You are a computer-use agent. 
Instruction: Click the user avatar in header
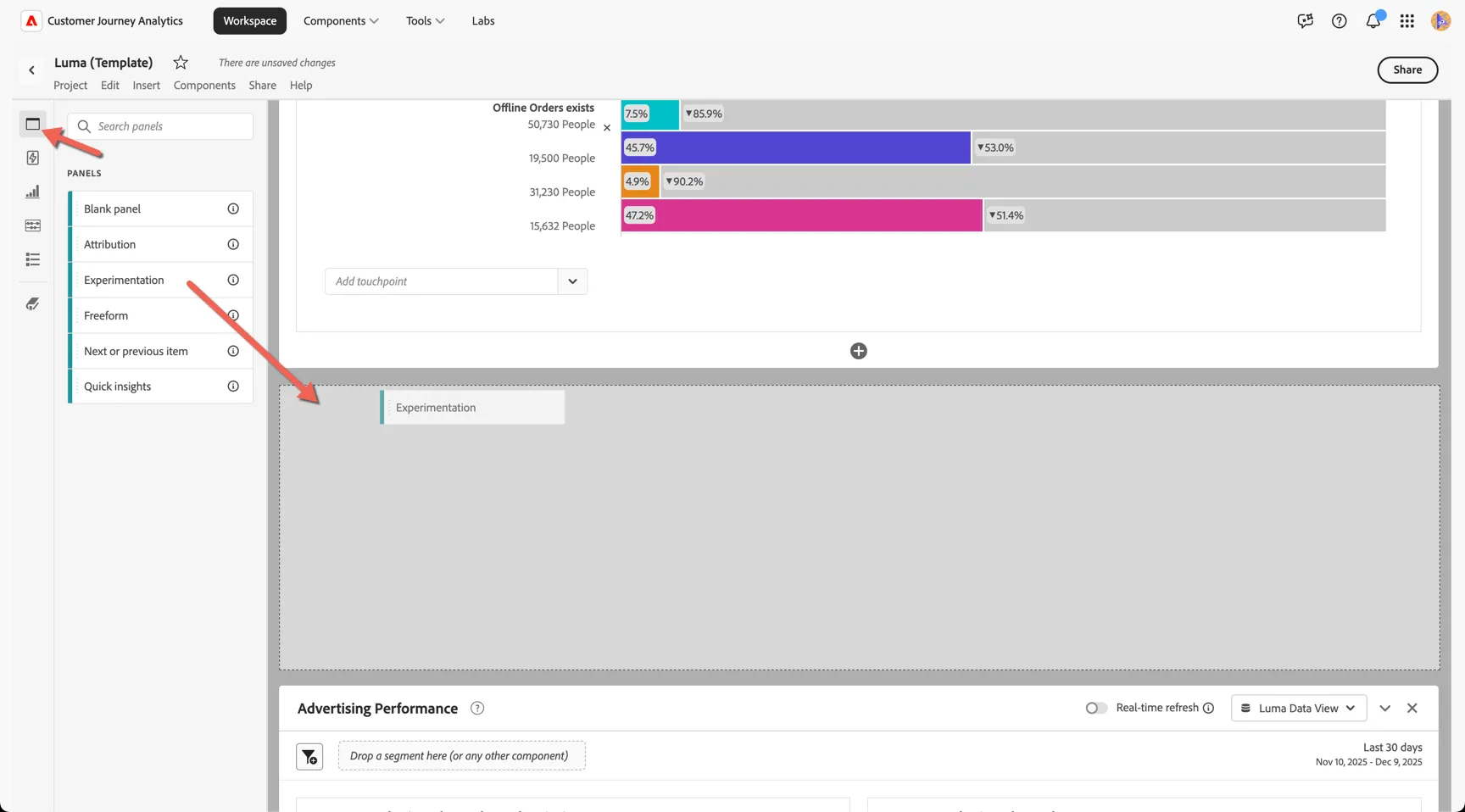(x=1440, y=21)
